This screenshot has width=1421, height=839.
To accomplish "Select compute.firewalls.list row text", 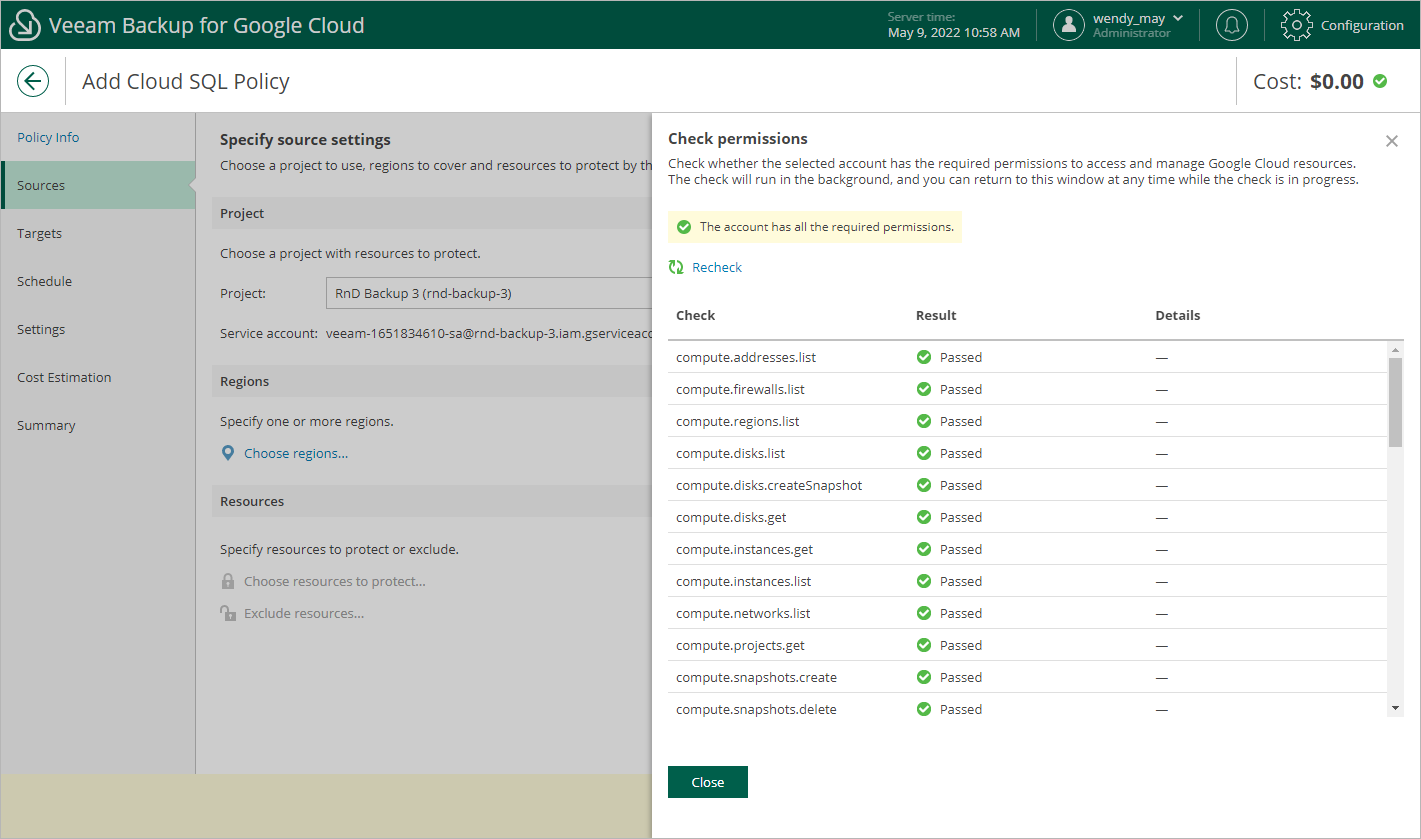I will 741,389.
